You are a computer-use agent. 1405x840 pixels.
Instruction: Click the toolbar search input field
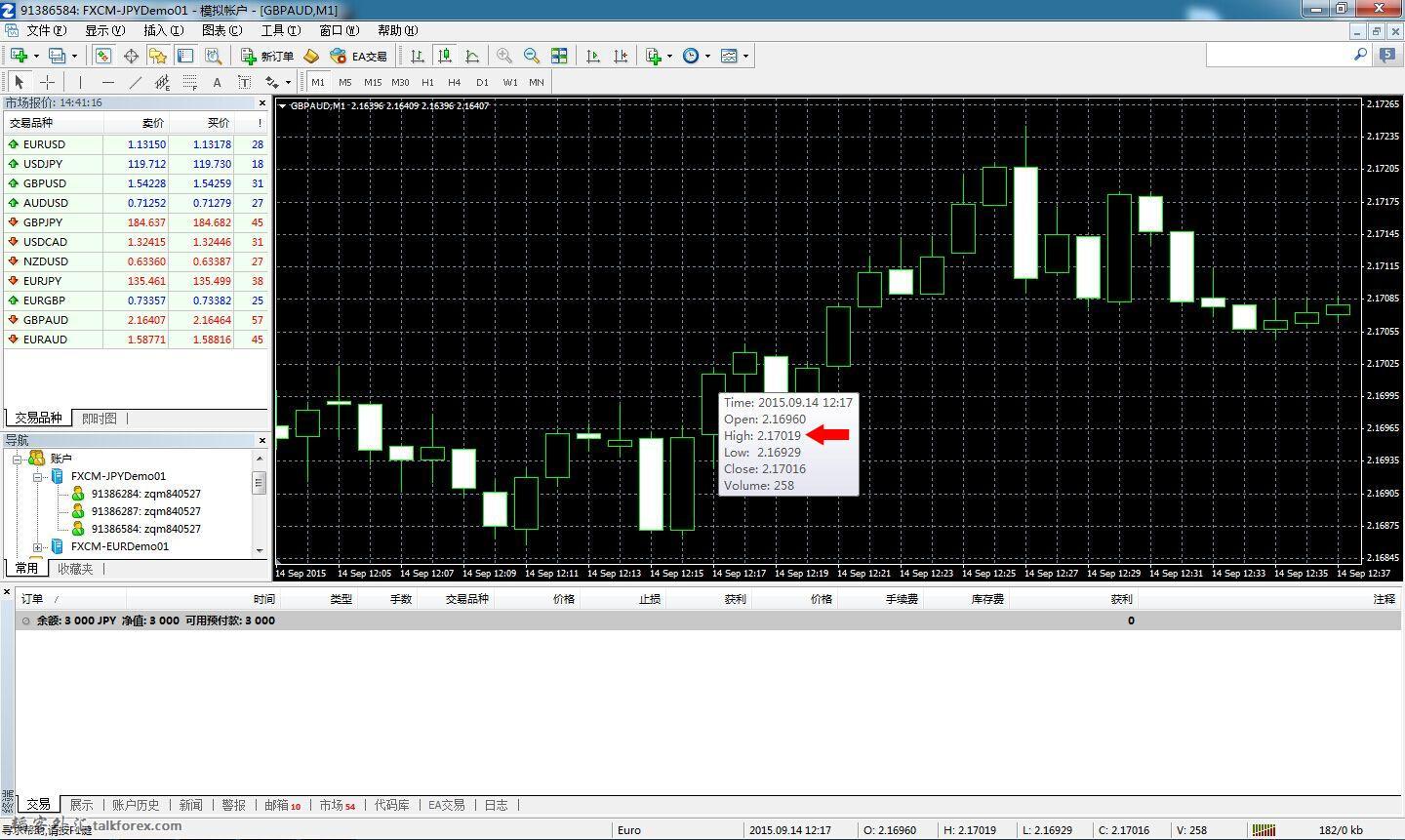[1279, 55]
